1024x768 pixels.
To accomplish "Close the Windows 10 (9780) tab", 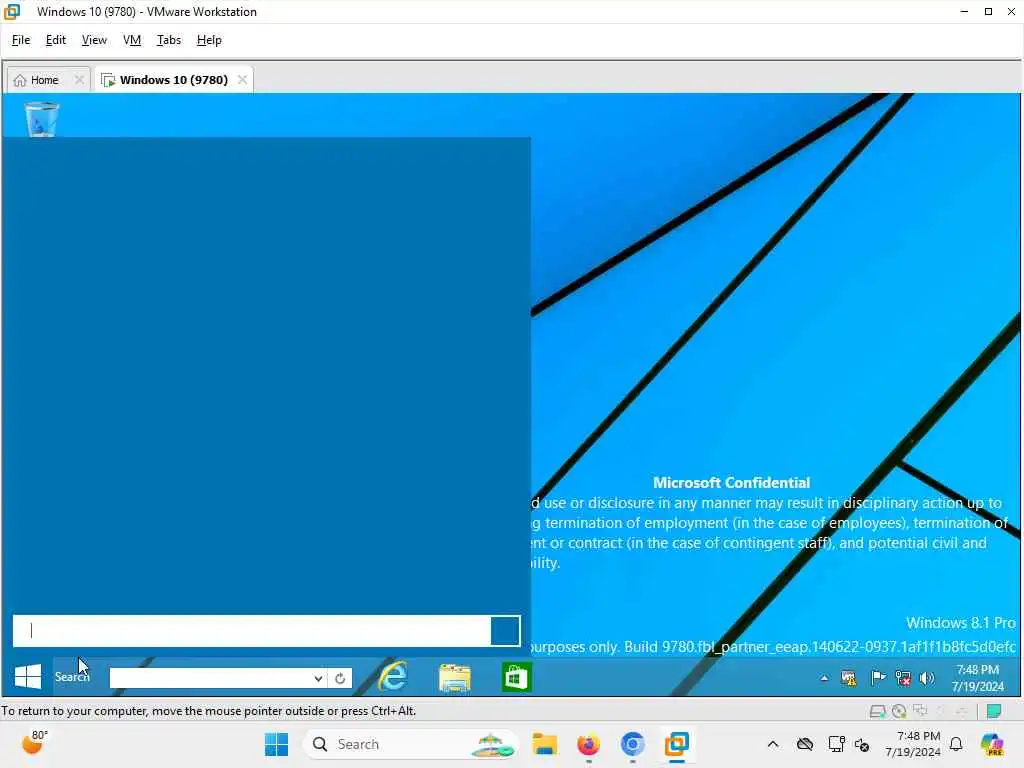I will tap(242, 80).
